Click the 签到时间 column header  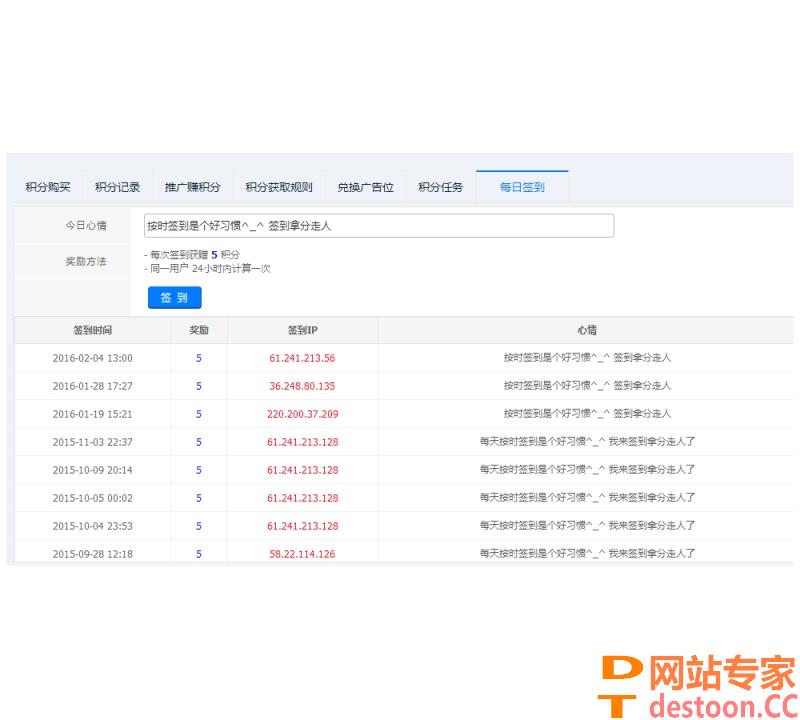coord(92,330)
